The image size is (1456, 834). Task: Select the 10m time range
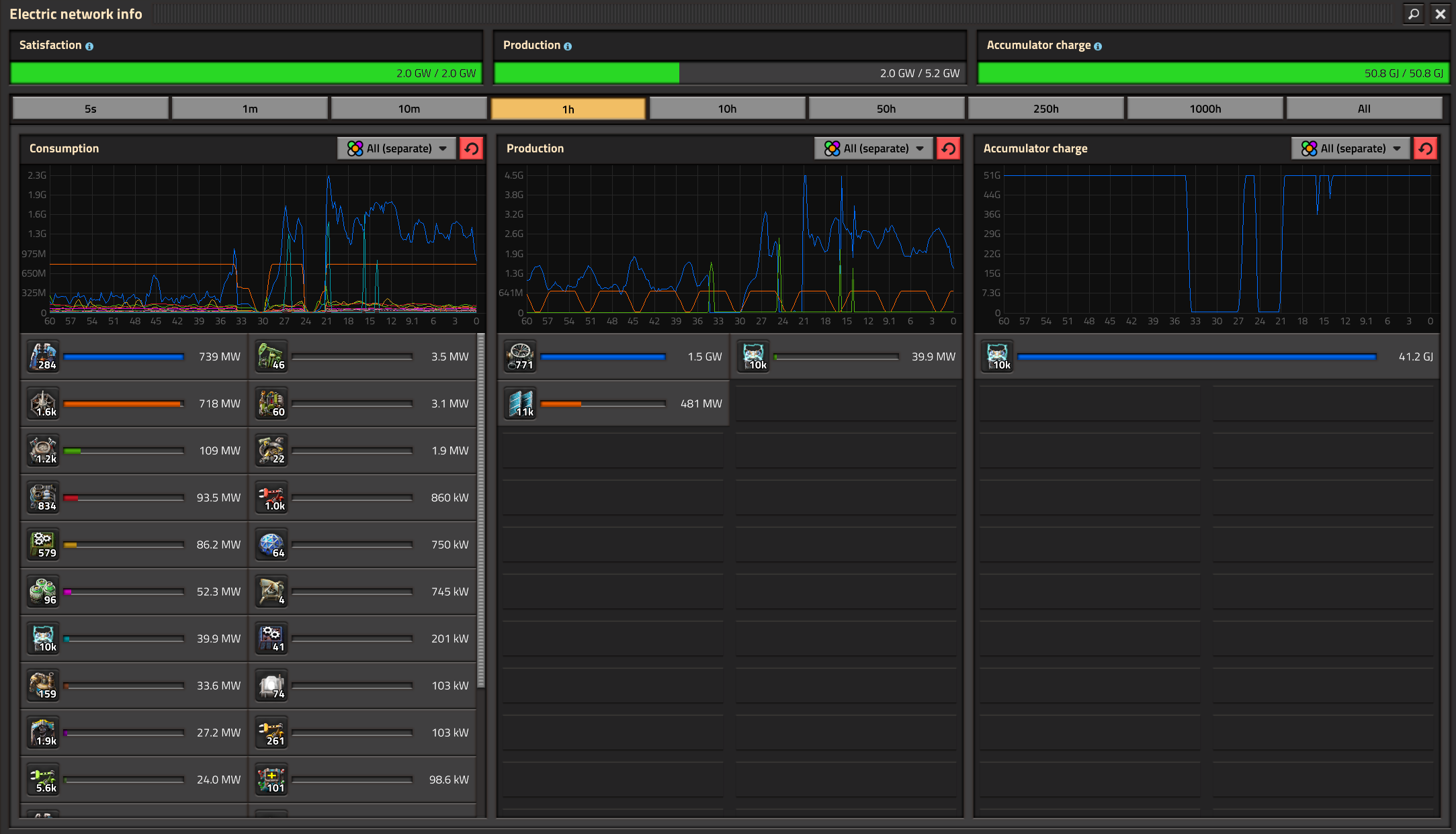pyautogui.click(x=409, y=108)
